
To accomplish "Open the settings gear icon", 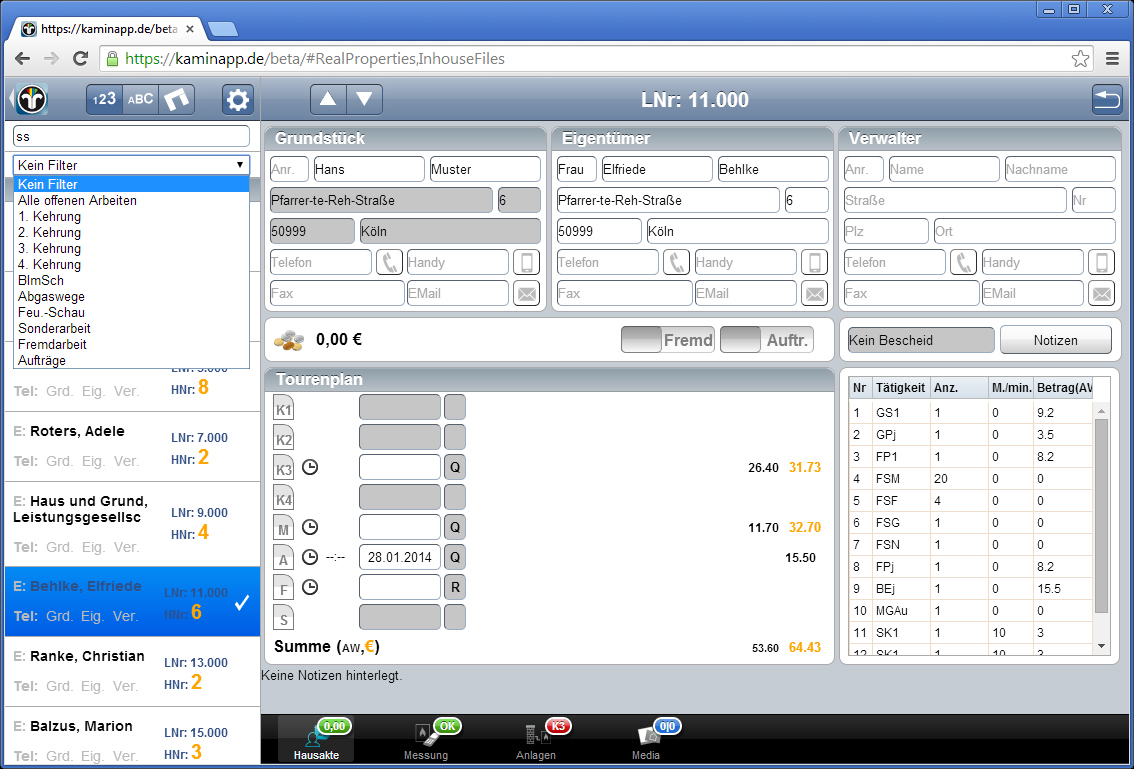I will (238, 100).
